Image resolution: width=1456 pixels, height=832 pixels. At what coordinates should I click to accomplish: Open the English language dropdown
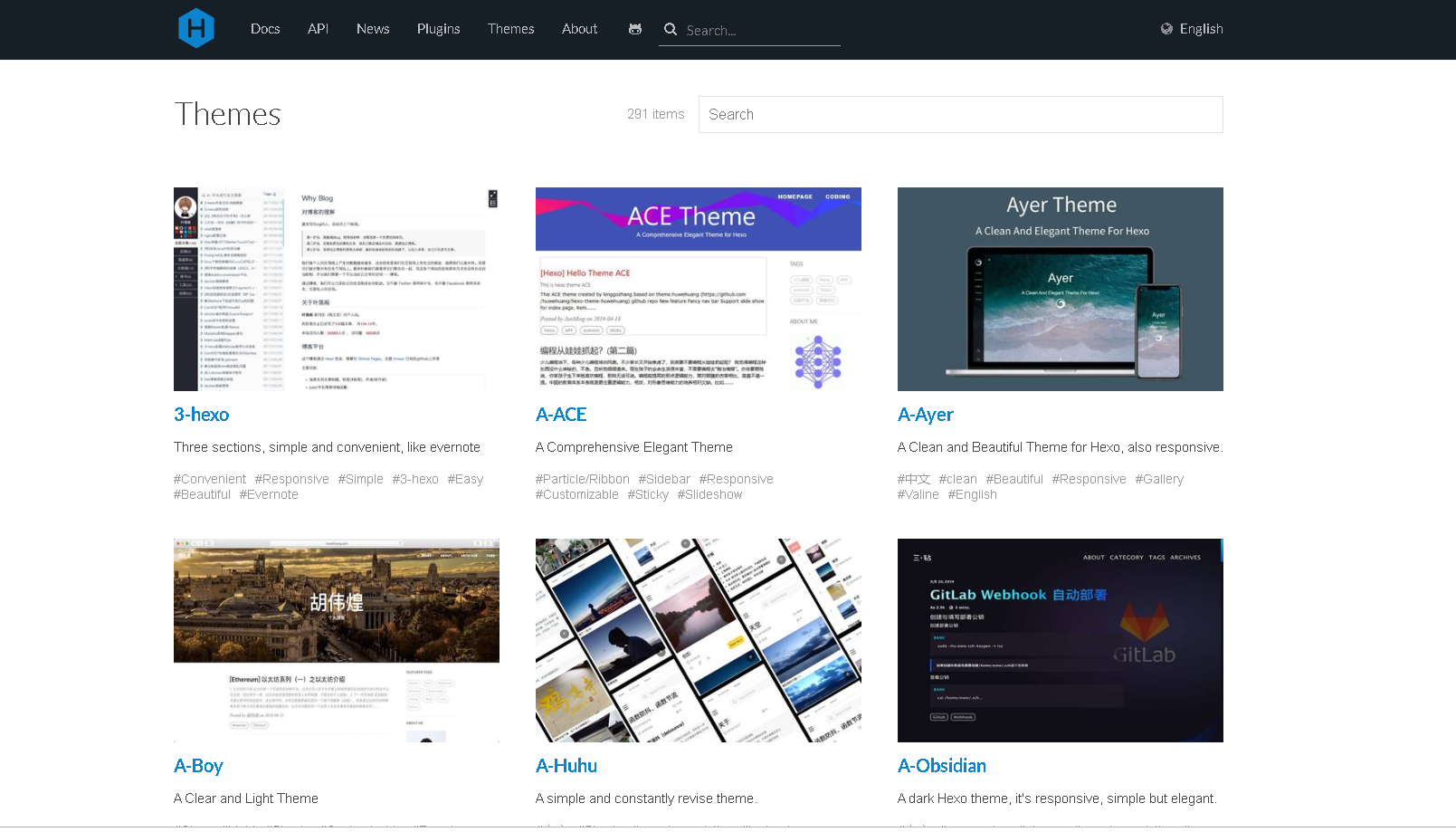(1201, 29)
